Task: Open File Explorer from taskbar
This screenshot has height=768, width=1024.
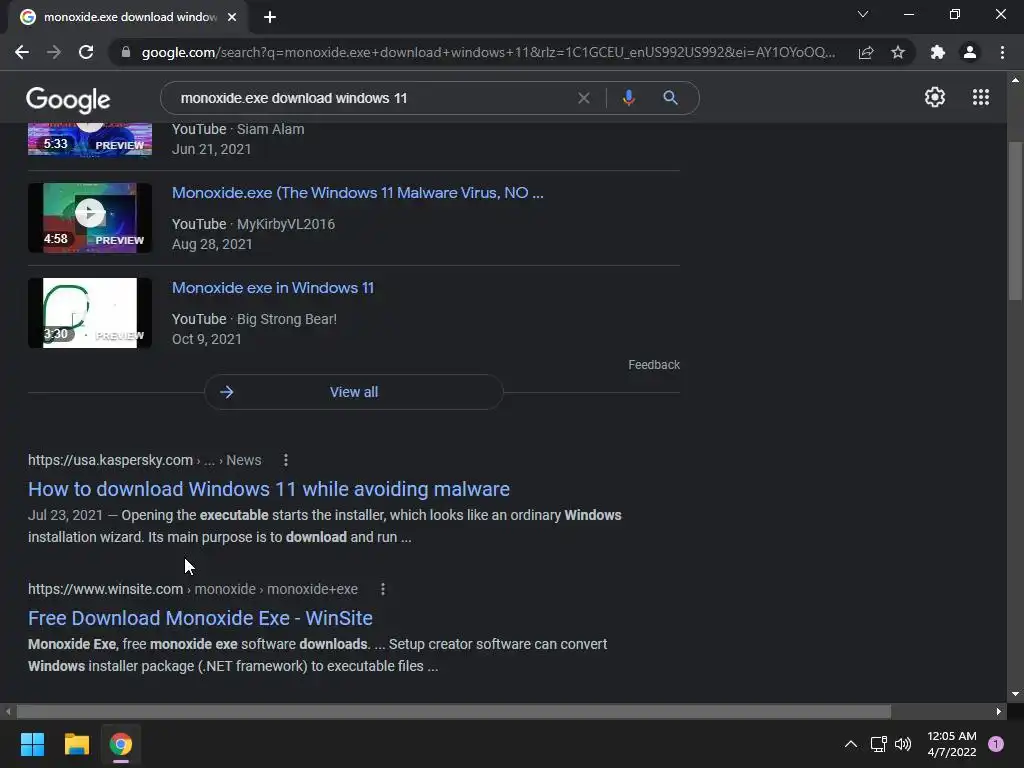Action: click(76, 744)
